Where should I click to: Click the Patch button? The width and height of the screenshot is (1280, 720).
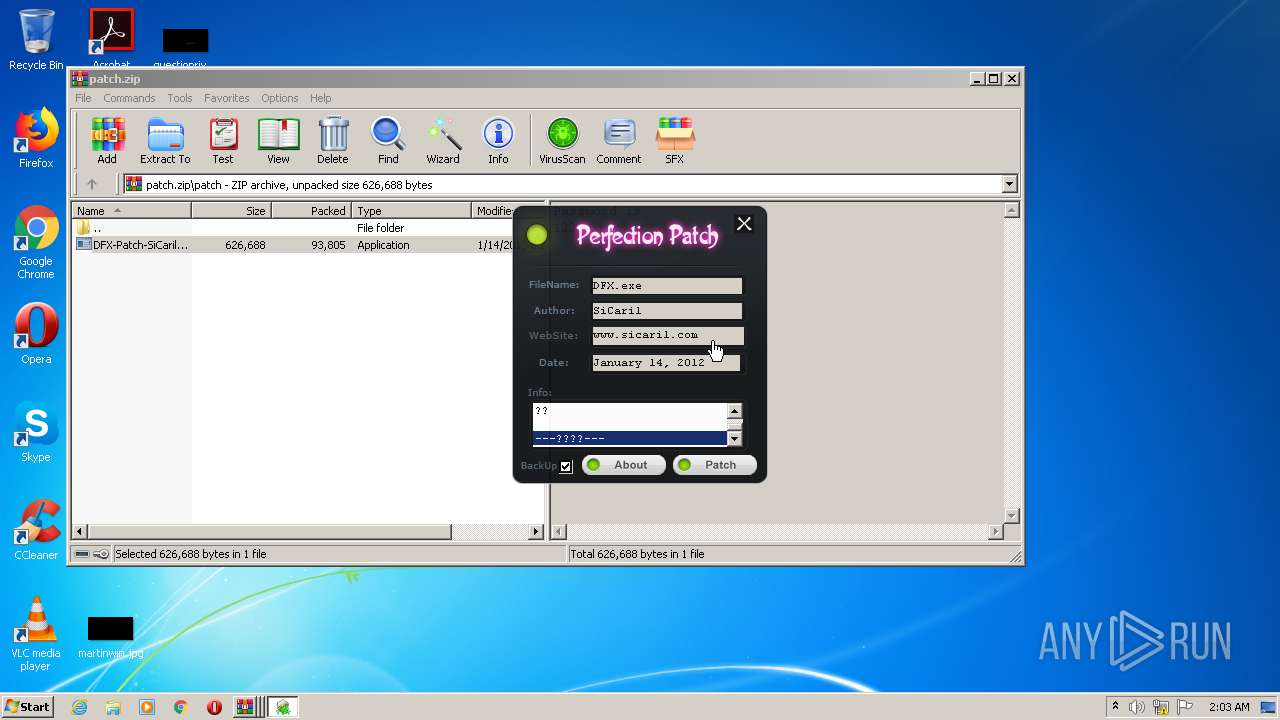point(714,465)
